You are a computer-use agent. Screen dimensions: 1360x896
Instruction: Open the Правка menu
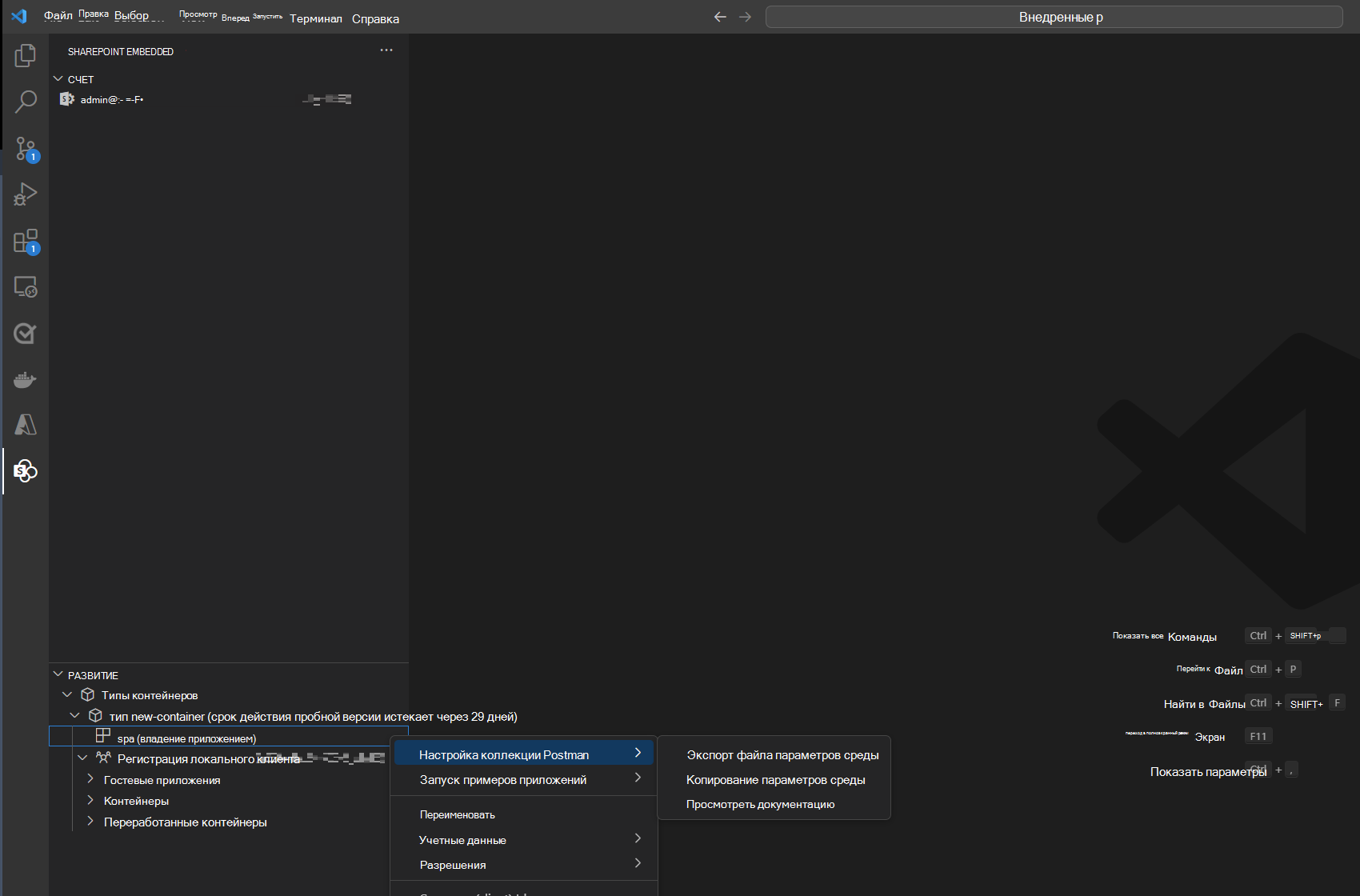(94, 14)
